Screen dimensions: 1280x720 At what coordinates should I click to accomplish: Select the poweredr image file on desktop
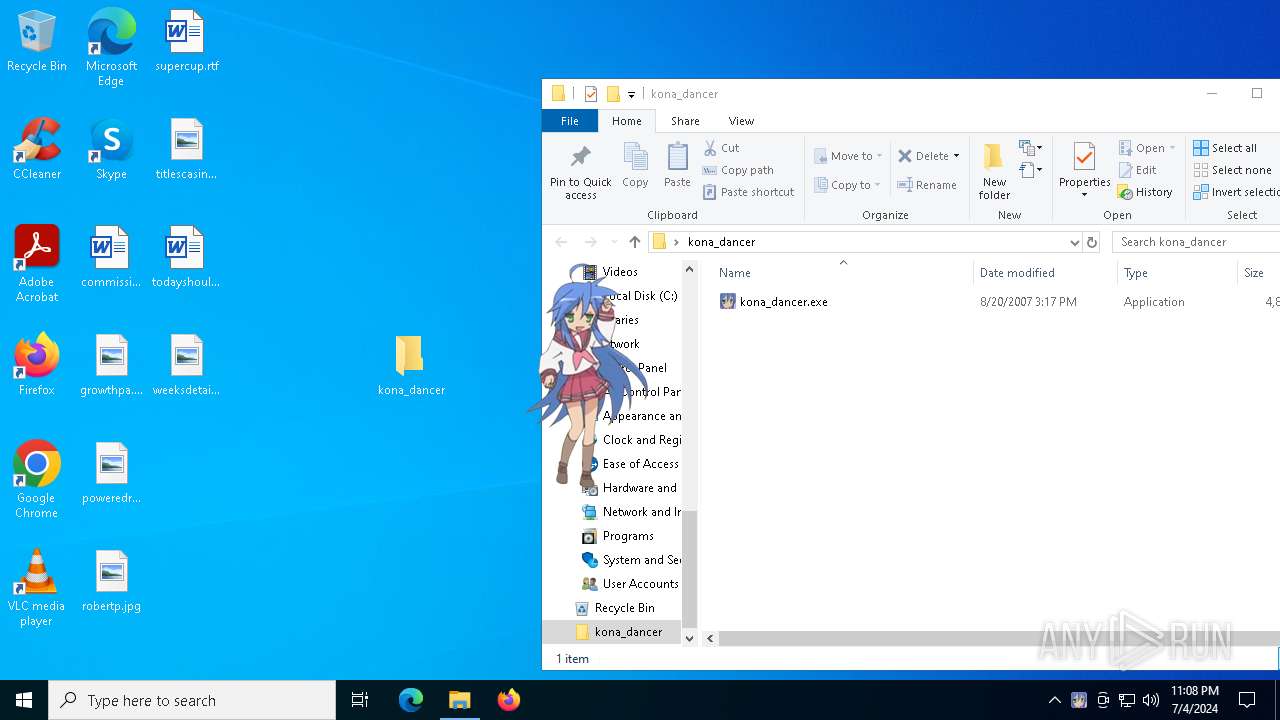coord(111,474)
